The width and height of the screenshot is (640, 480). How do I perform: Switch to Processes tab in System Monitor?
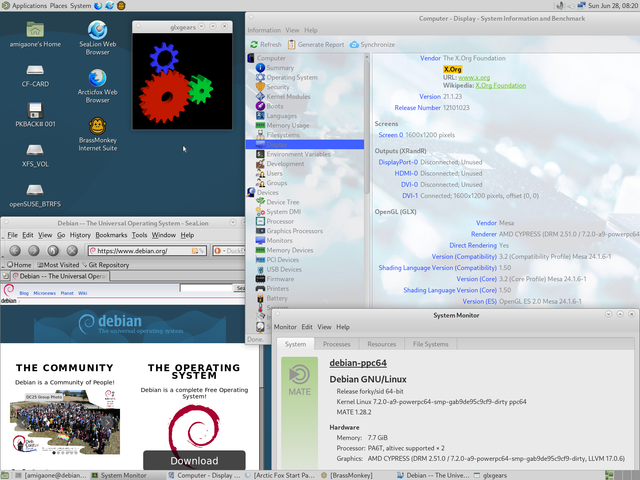pyautogui.click(x=337, y=344)
